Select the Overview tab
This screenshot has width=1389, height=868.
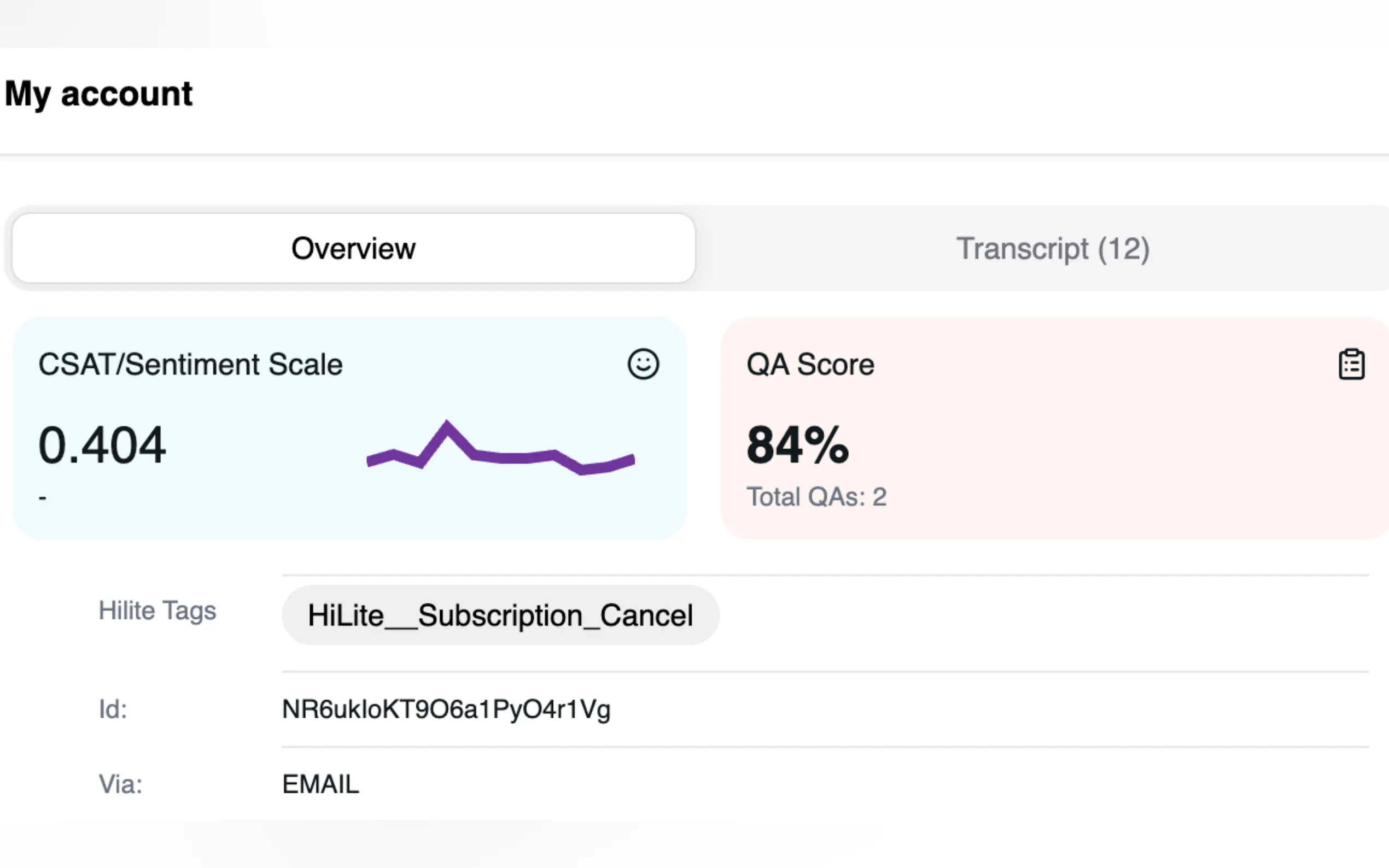[353, 249]
